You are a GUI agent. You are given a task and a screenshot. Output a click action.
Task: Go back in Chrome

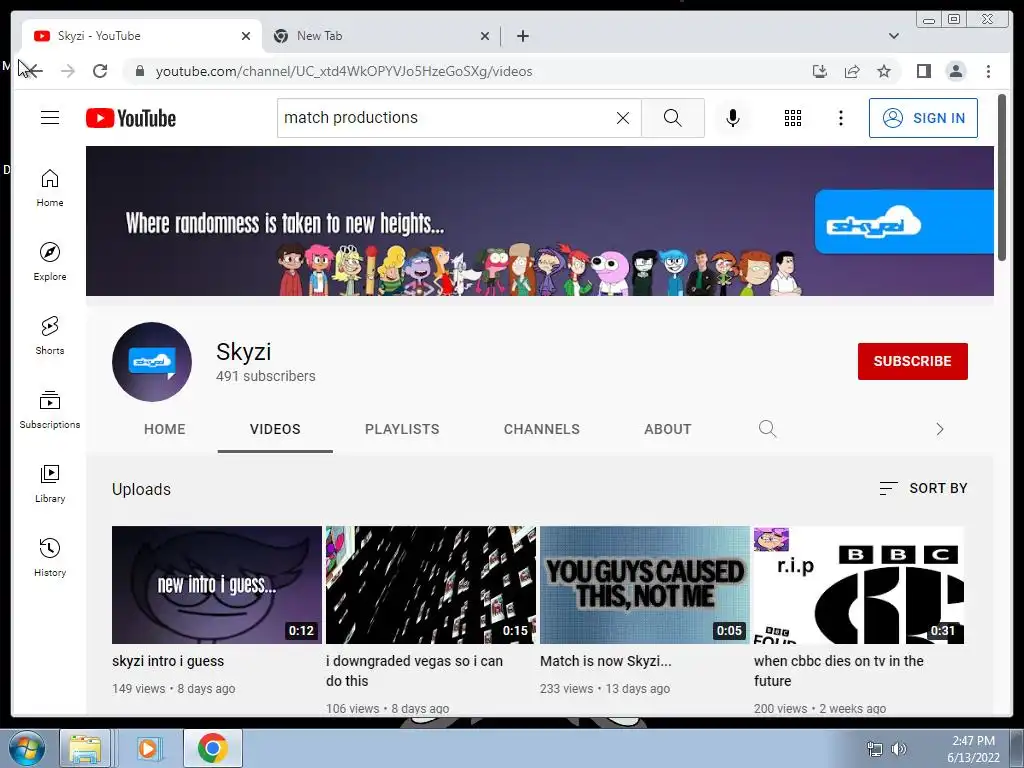pyautogui.click(x=33, y=71)
